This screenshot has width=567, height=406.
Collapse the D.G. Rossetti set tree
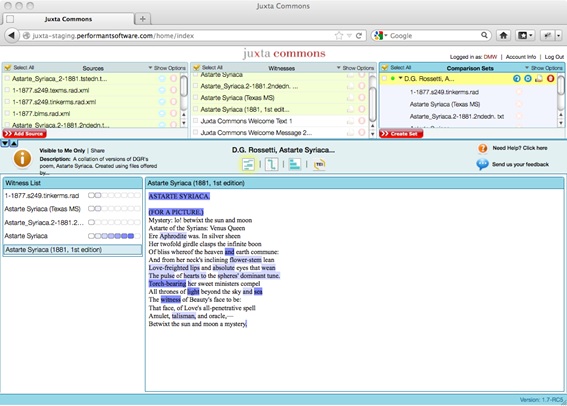(401, 78)
